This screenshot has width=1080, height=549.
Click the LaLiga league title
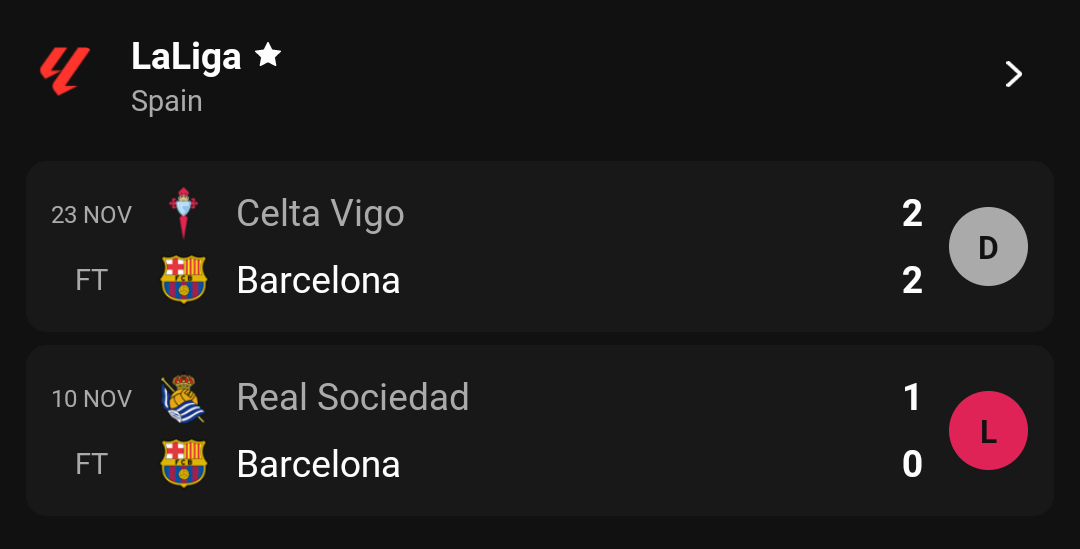(x=186, y=57)
